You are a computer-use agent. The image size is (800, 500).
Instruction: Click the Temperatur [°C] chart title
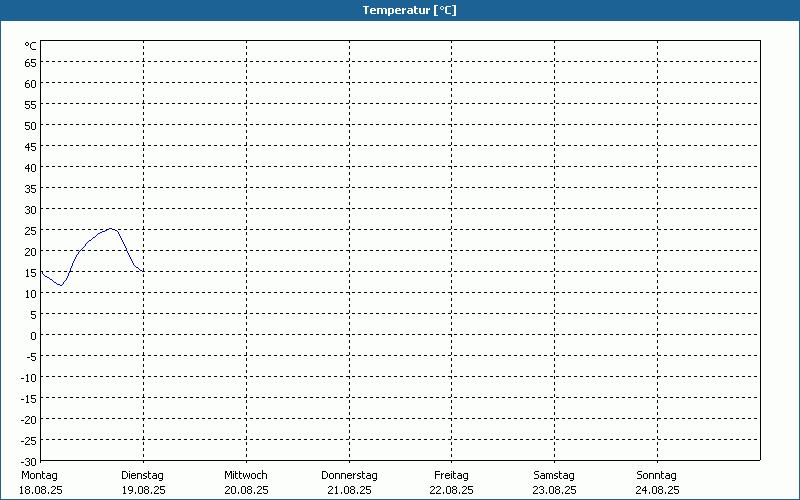pos(409,10)
